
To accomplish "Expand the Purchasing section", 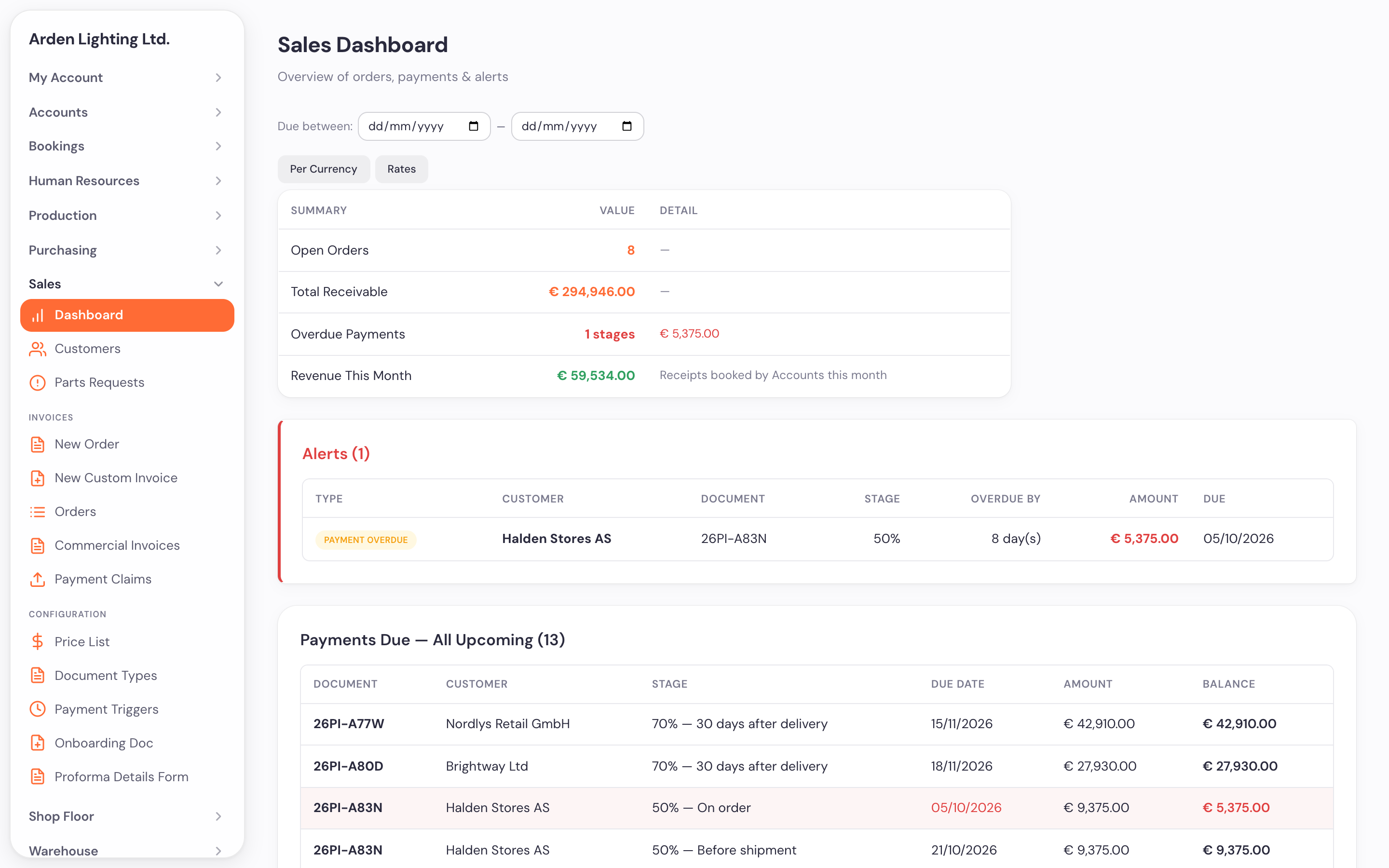I will (x=126, y=250).
